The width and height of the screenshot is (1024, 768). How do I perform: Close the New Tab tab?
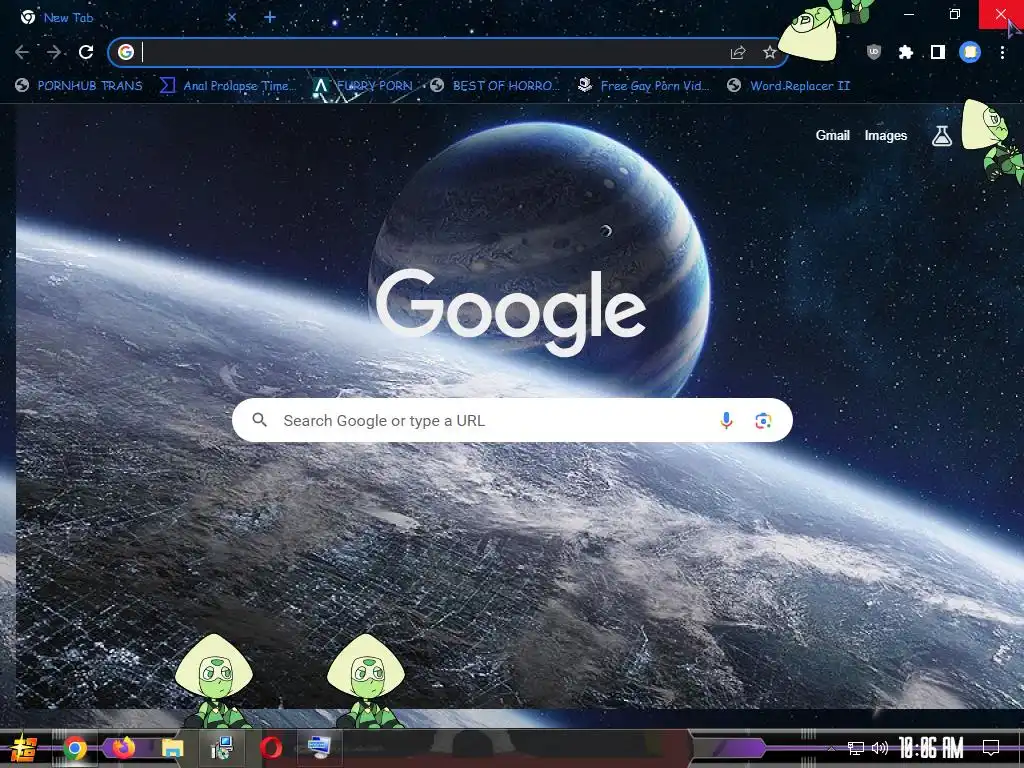pyautogui.click(x=232, y=18)
